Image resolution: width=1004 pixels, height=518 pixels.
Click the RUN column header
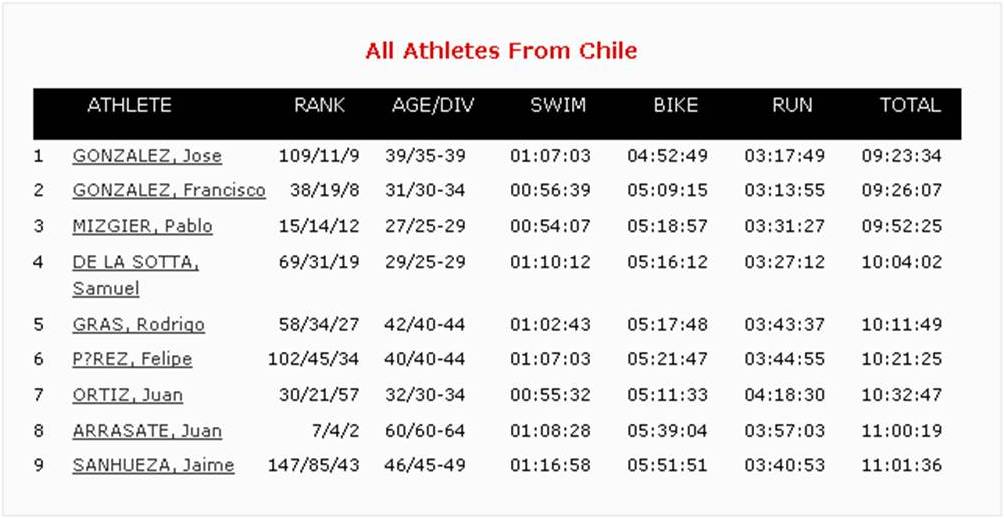[x=792, y=105]
